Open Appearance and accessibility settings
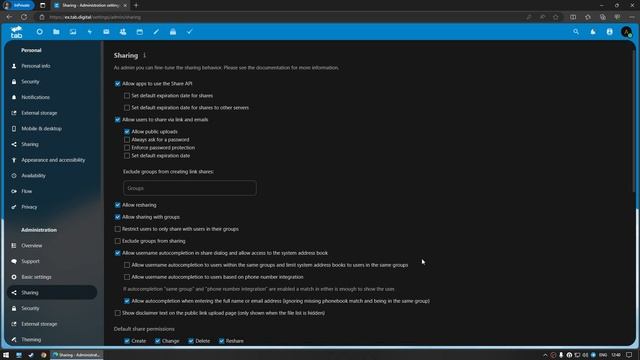 (52, 160)
